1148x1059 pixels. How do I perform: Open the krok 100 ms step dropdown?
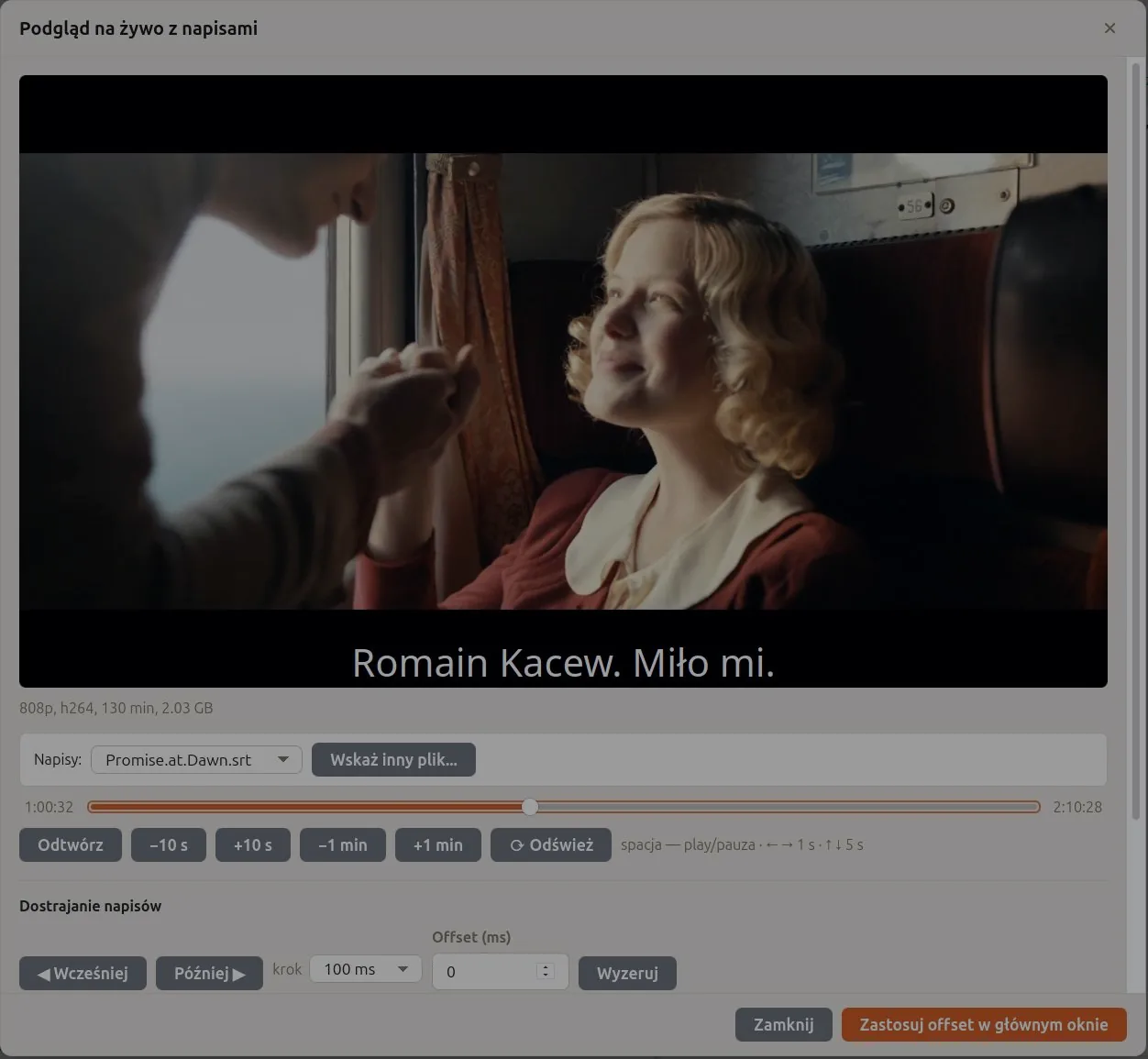[366, 969]
